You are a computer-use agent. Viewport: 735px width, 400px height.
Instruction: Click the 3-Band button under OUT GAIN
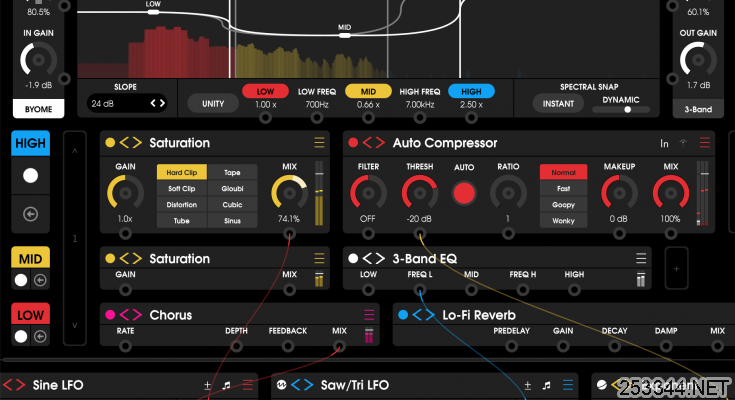point(698,109)
